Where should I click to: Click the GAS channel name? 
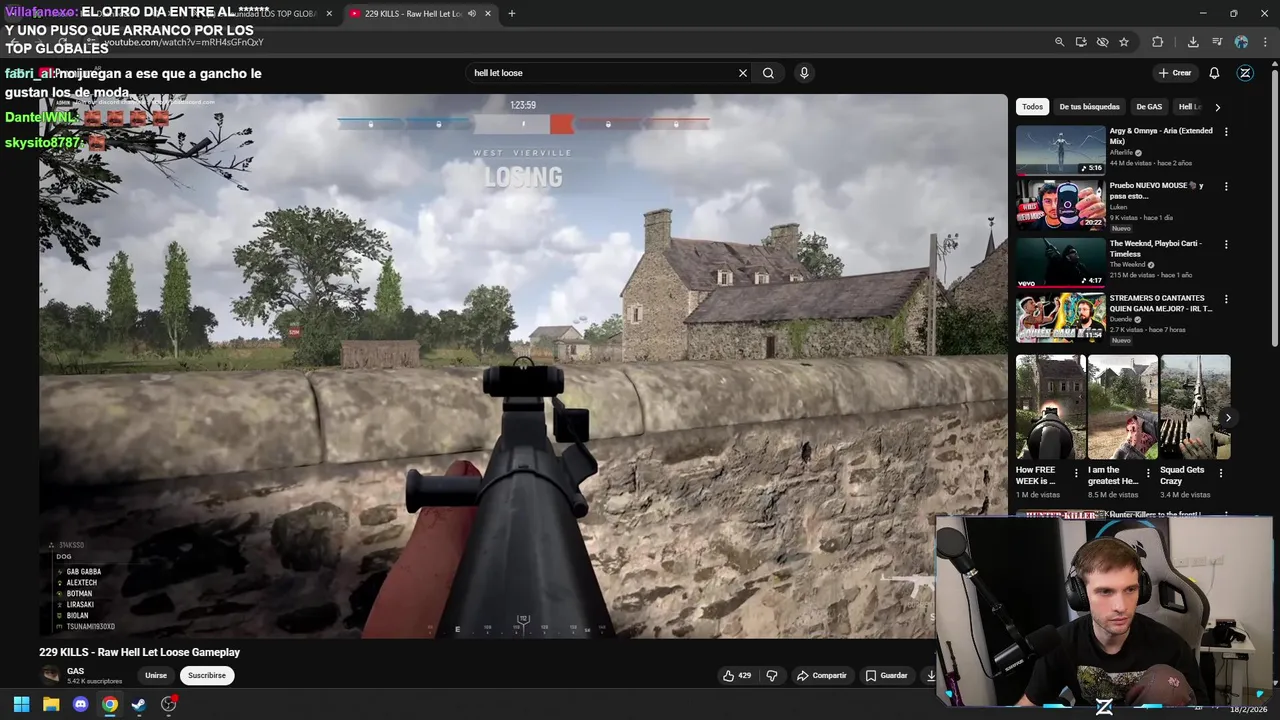click(x=75, y=671)
